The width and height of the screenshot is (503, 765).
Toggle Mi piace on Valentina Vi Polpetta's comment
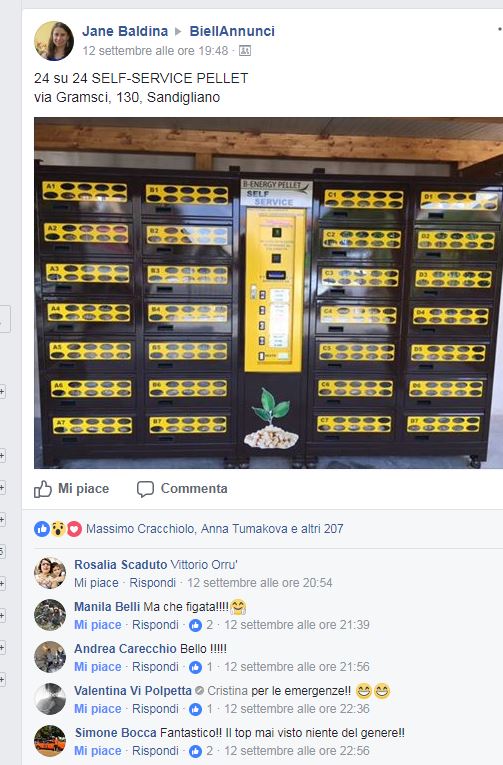click(98, 709)
